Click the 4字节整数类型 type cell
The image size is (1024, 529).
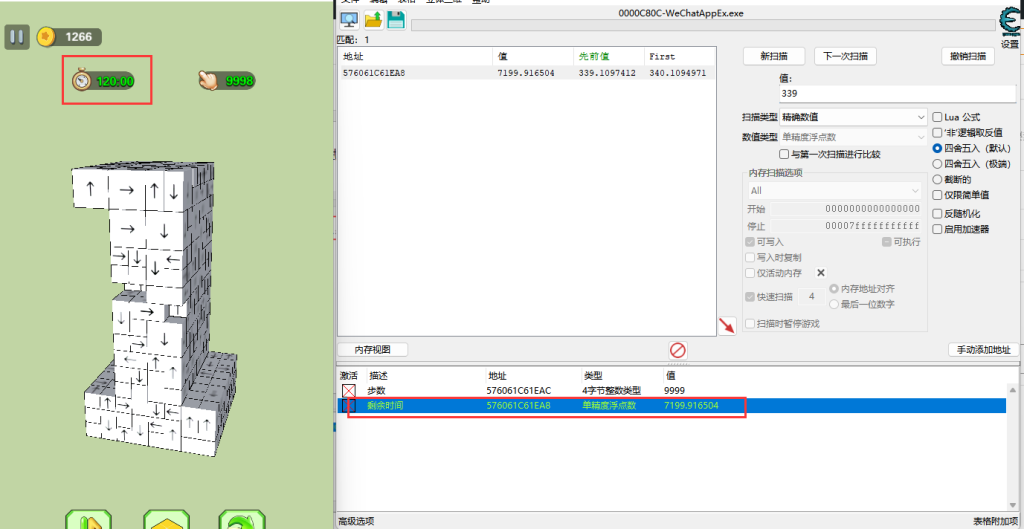[x=613, y=391]
